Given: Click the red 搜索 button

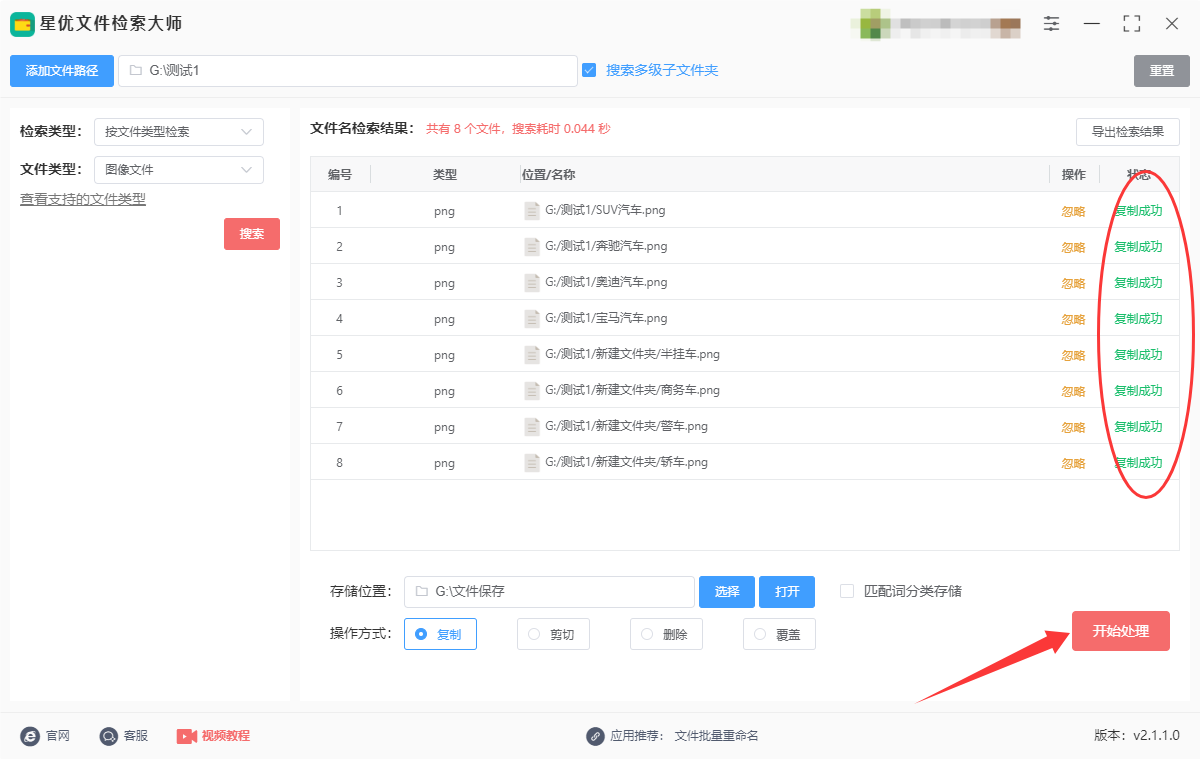Looking at the screenshot, I should pos(252,234).
